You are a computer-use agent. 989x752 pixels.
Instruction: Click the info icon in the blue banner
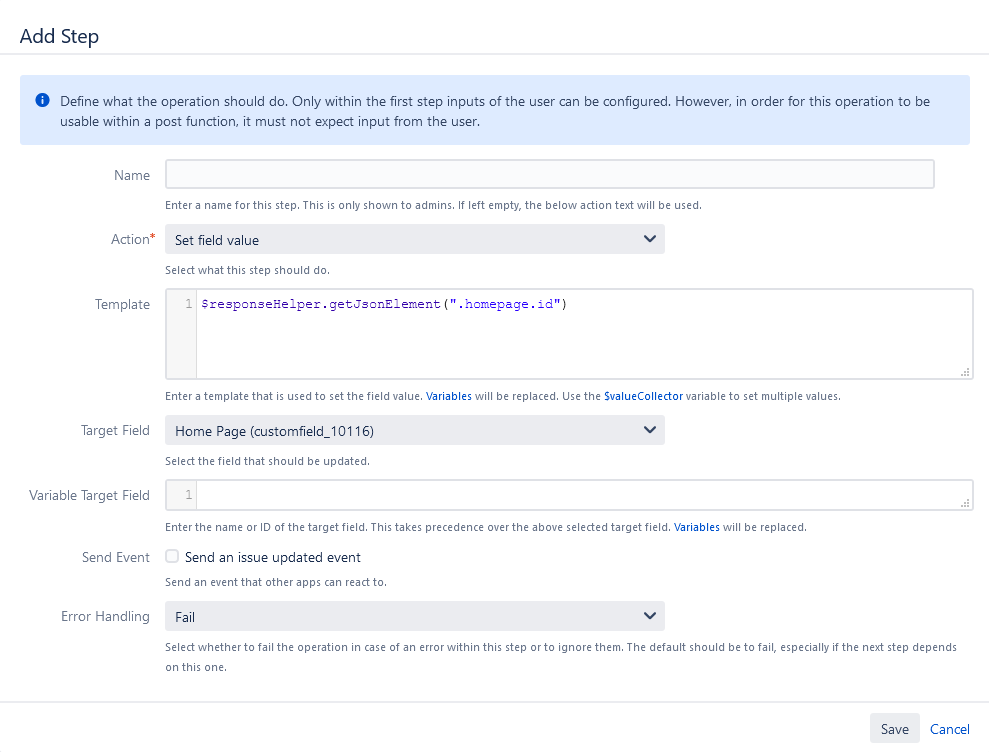(x=42, y=101)
